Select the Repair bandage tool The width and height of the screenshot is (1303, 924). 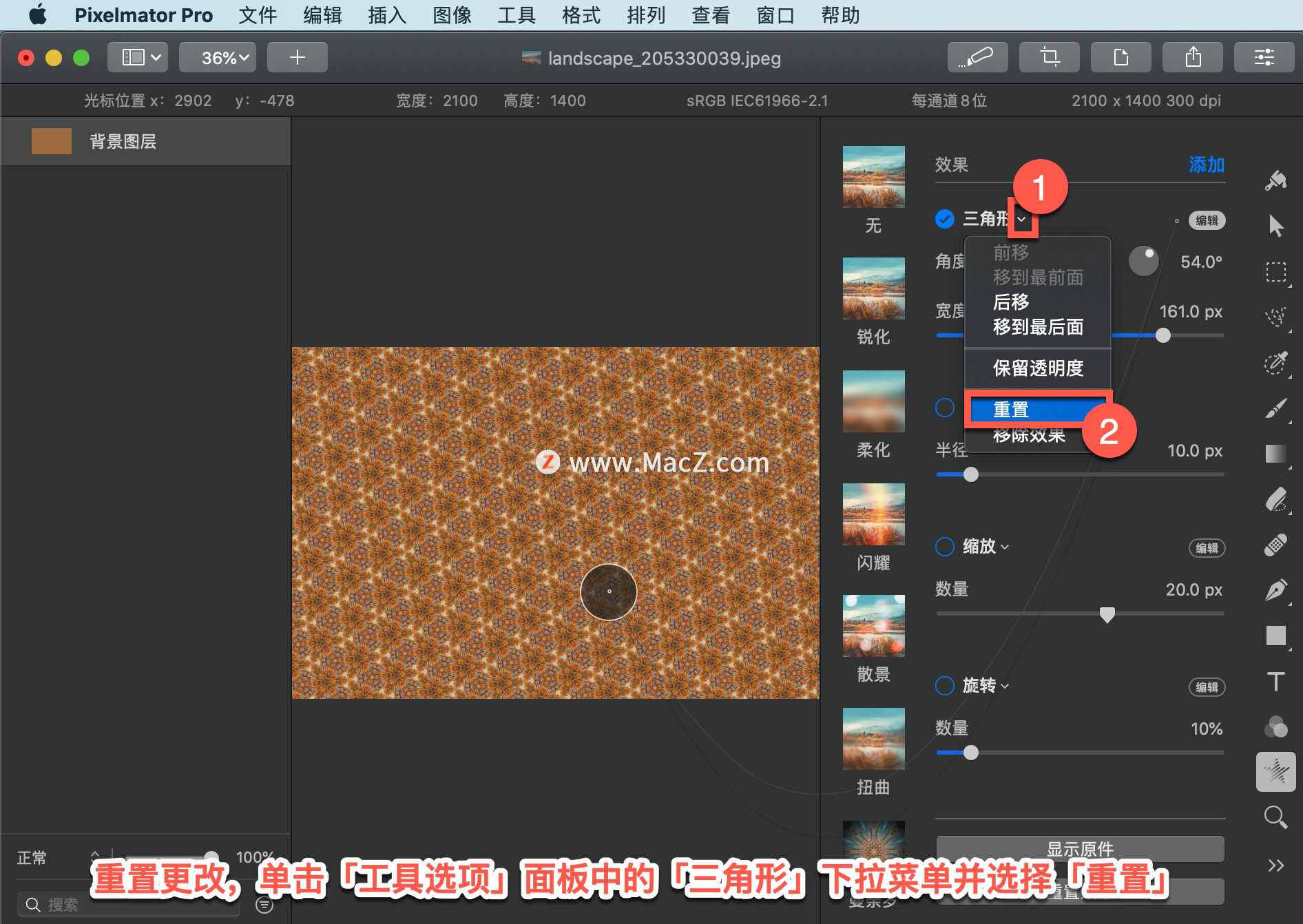pyautogui.click(x=1275, y=544)
